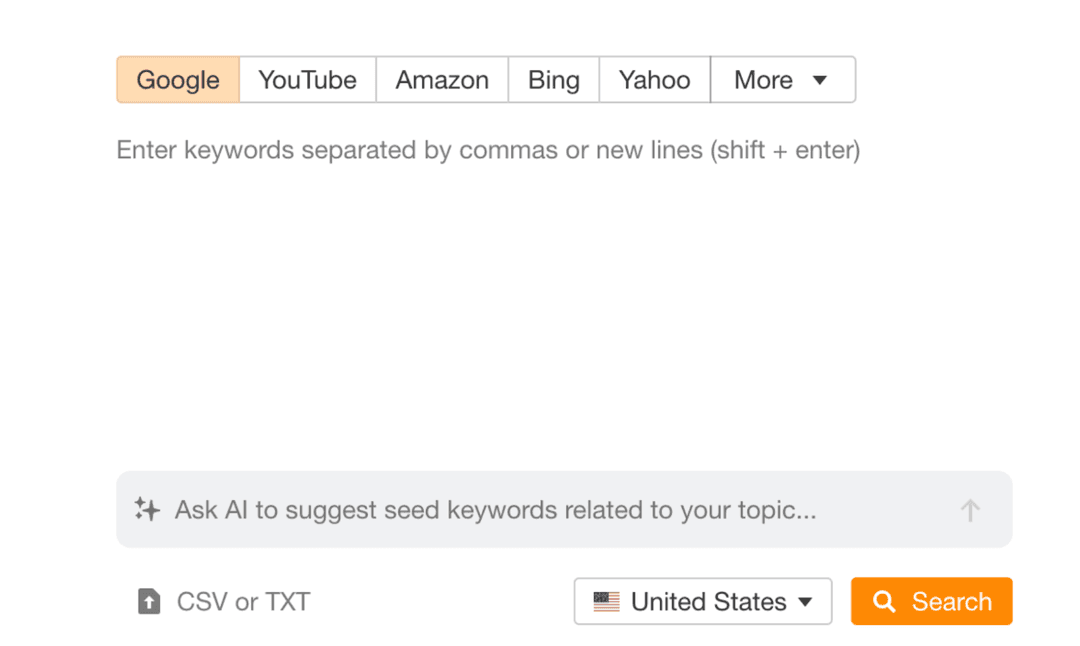Image resolution: width=1080 pixels, height=646 pixels.
Task: Open the More menu for extra search engines
Action: [782, 79]
